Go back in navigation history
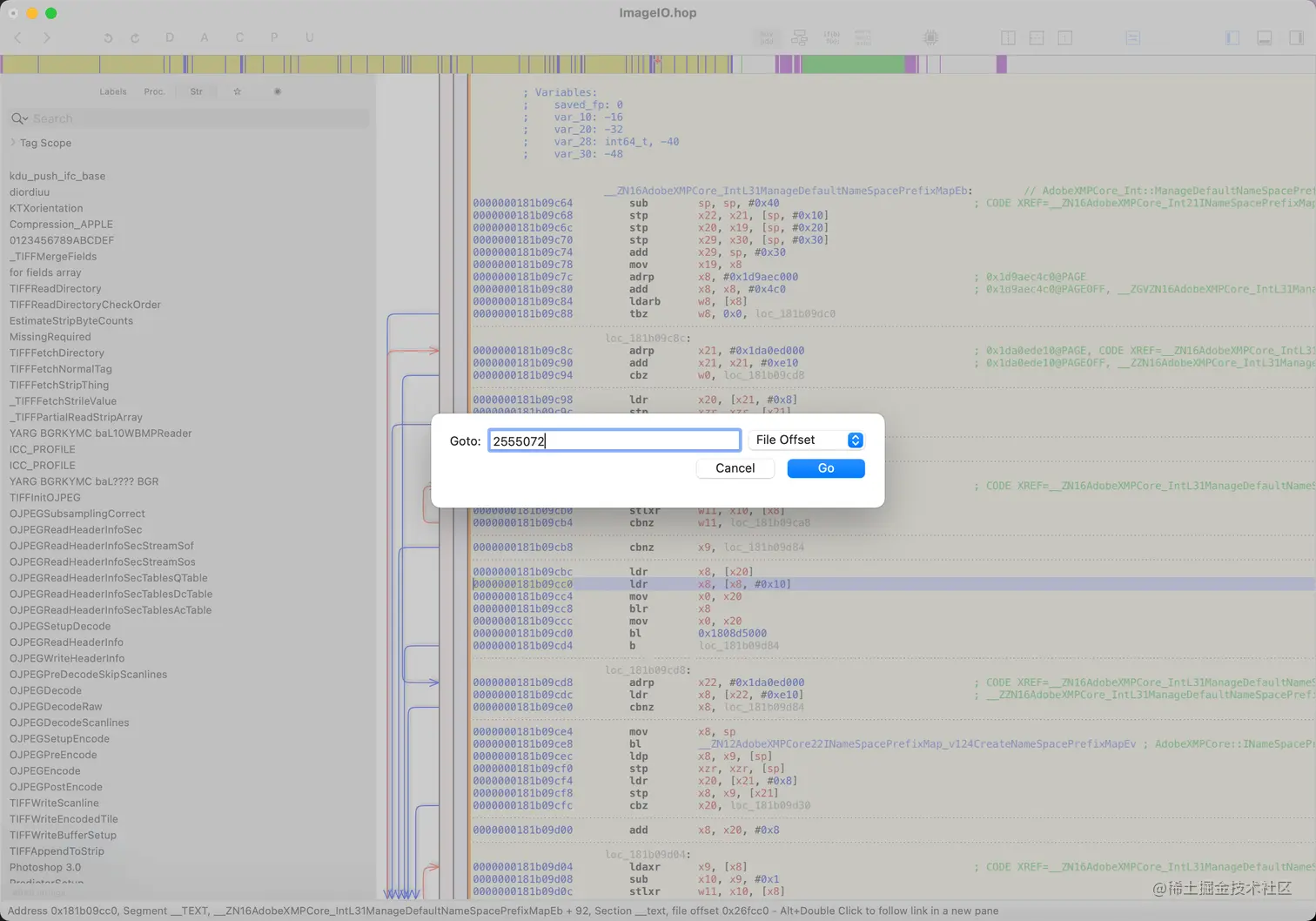The width and height of the screenshot is (1316, 921). 18,37
